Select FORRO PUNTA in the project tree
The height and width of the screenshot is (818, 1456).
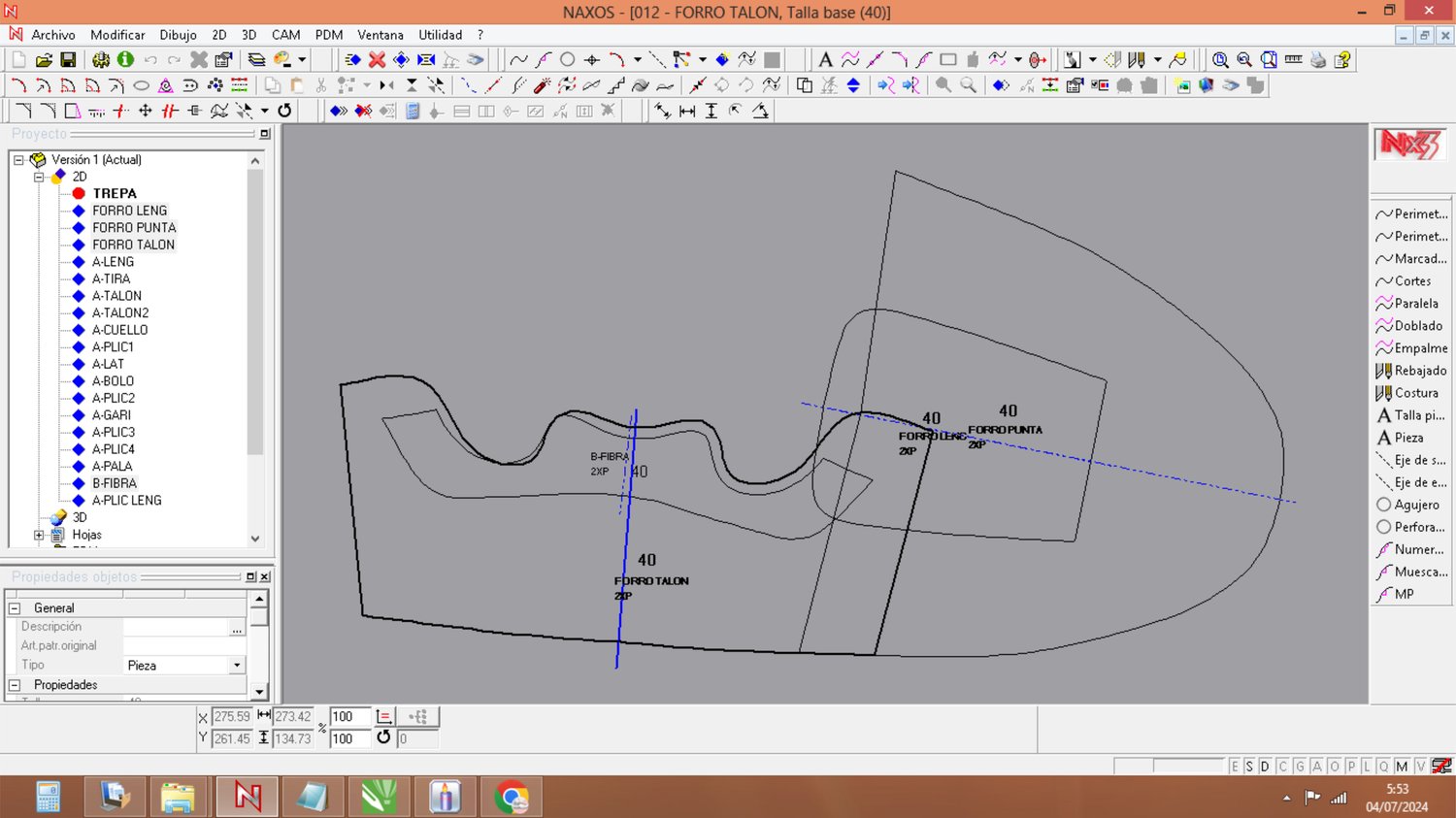click(134, 228)
